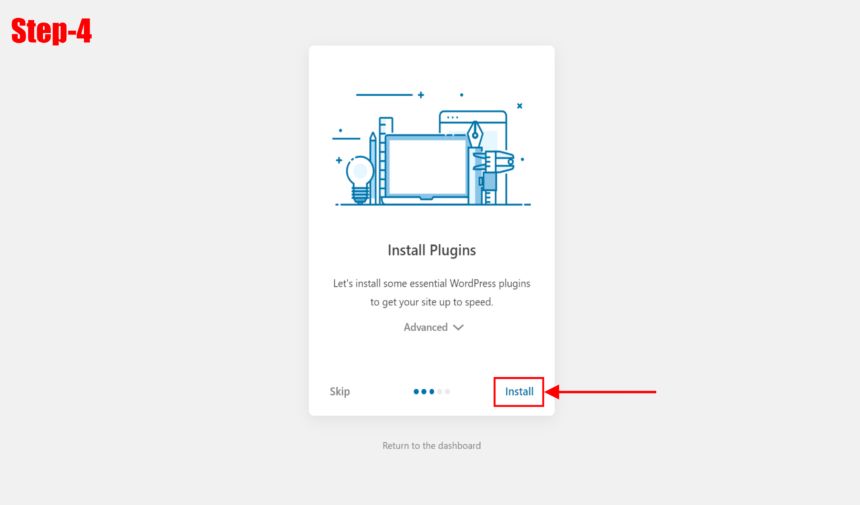Select the second progress dot
The width and height of the screenshot is (860, 505).
click(423, 391)
